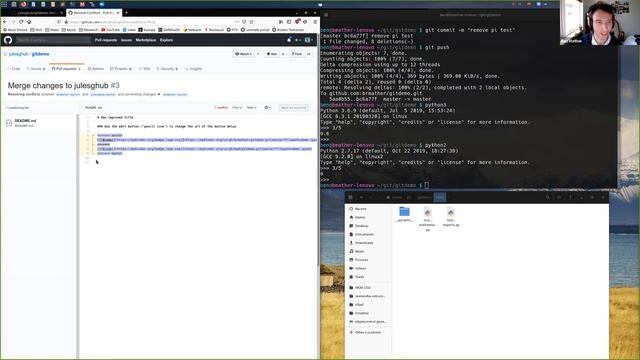Open the terminal window menu button
Screen dimensions: 640x360
326,15
